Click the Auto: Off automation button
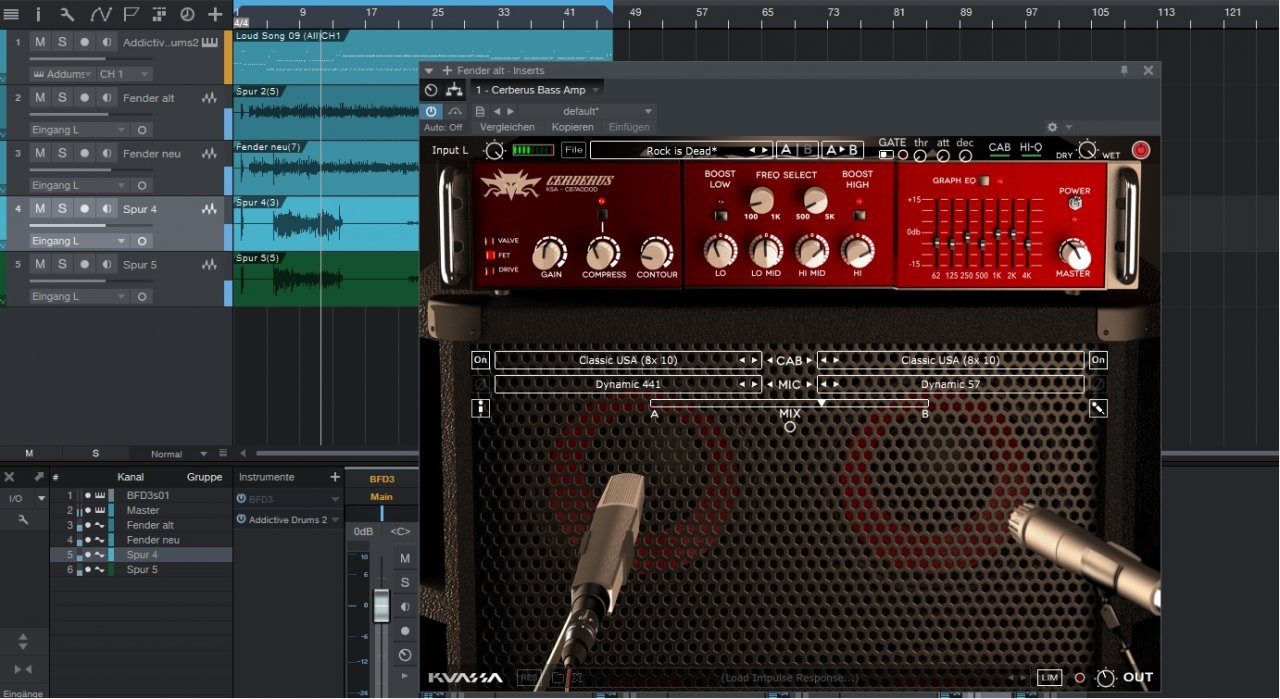Screen dimensions: 1280x699 tap(443, 127)
